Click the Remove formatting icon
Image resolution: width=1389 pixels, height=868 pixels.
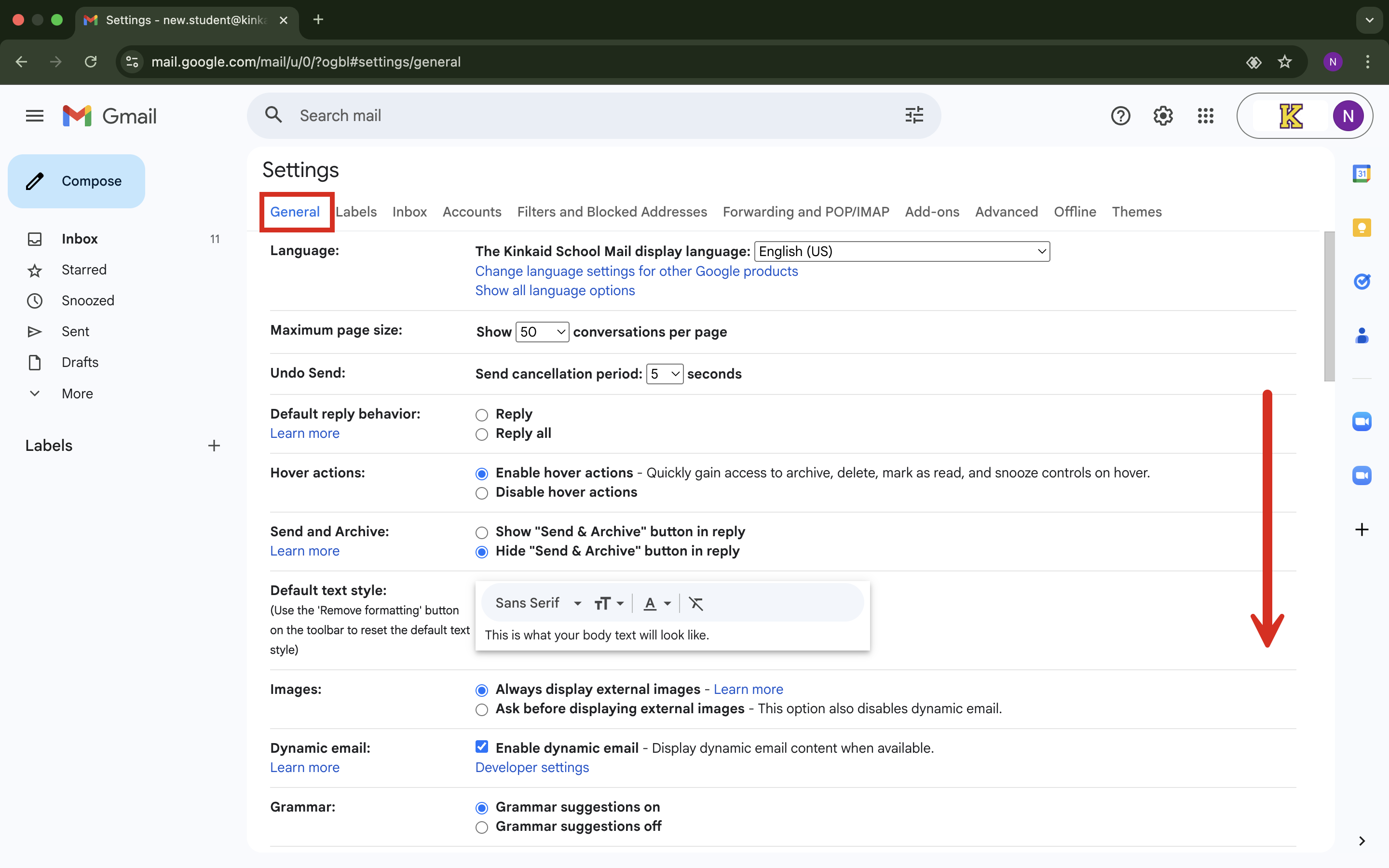pos(695,603)
